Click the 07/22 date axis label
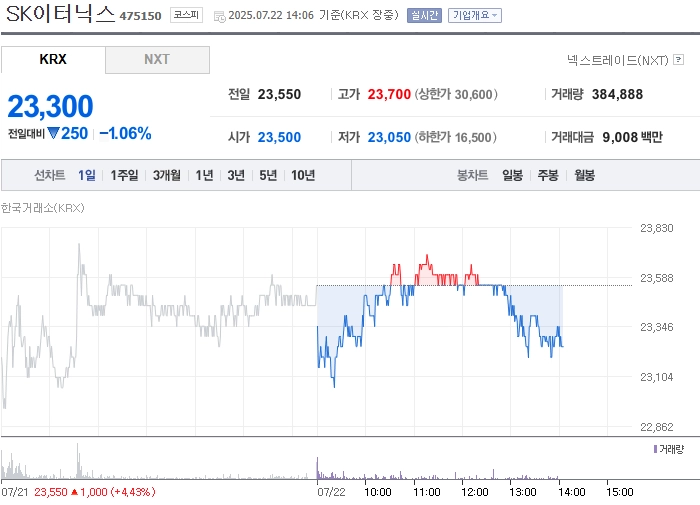 pos(331,492)
